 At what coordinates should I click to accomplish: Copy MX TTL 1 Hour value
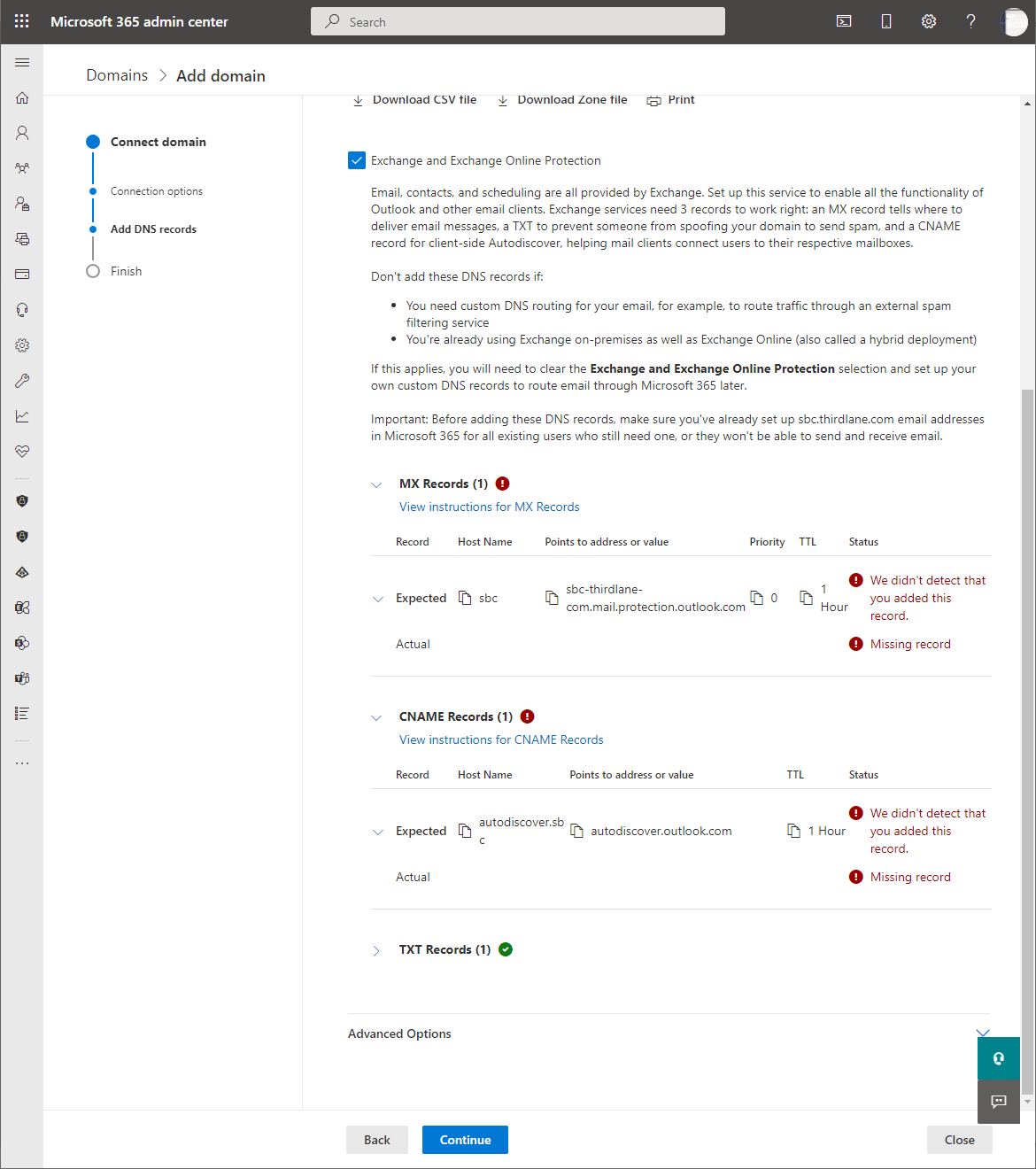click(807, 598)
